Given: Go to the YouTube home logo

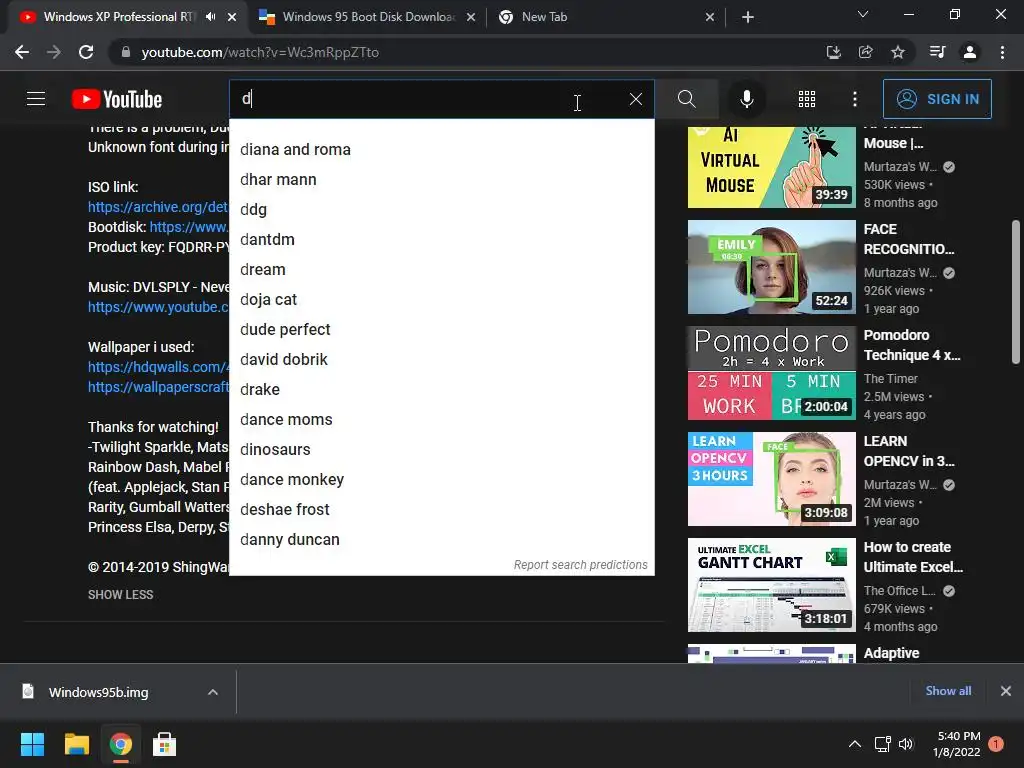Looking at the screenshot, I should point(117,99).
